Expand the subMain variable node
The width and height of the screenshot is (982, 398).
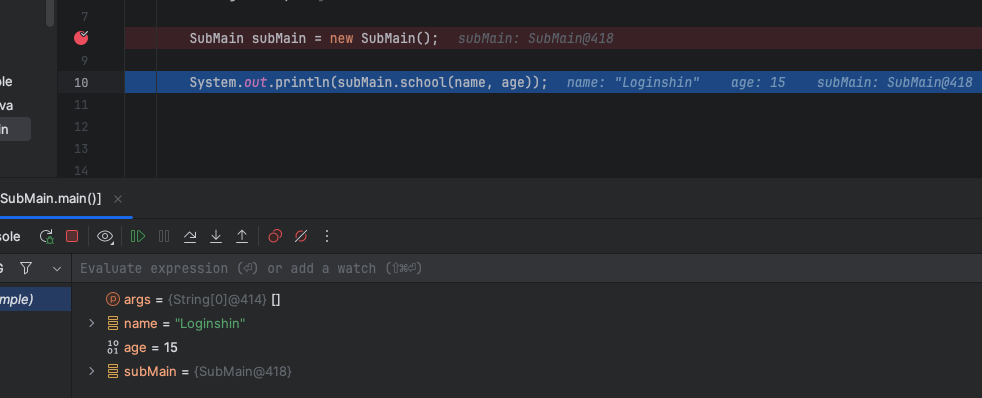[x=91, y=371]
